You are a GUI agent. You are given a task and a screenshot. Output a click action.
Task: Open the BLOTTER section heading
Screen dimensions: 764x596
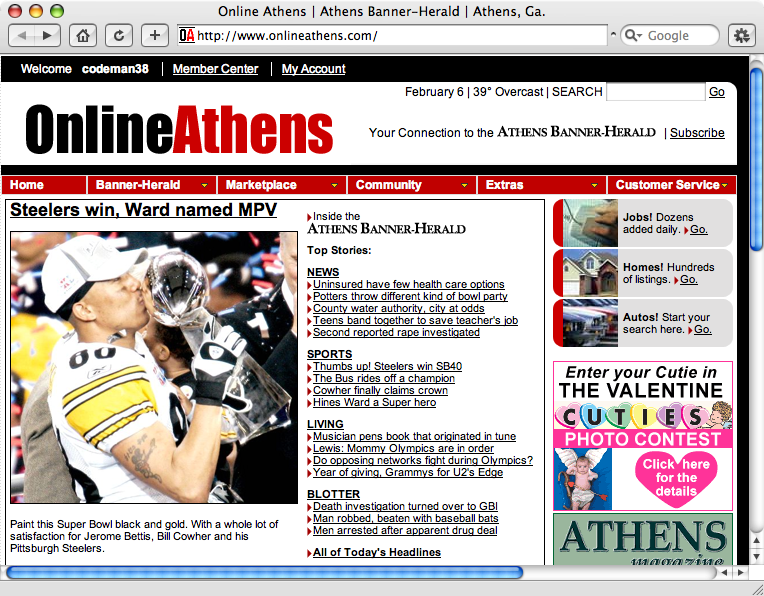pos(333,494)
